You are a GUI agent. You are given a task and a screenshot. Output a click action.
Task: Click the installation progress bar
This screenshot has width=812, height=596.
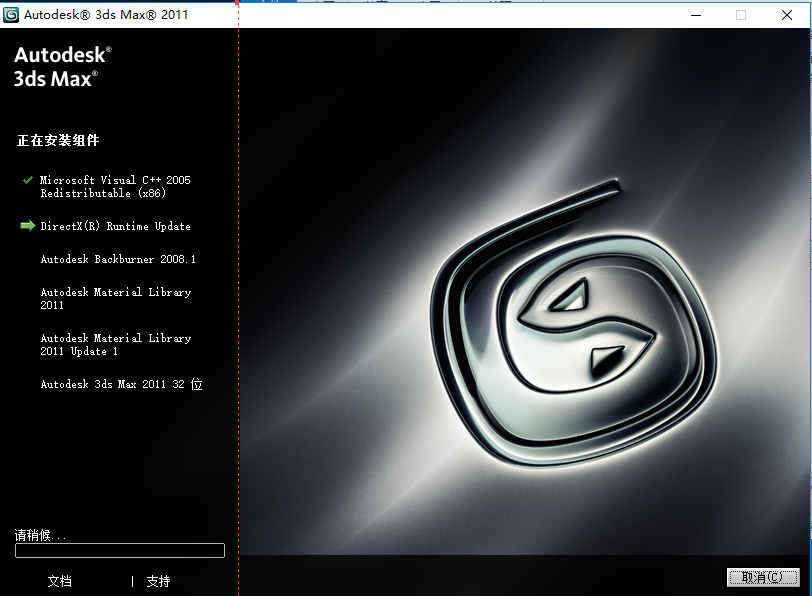pos(120,550)
